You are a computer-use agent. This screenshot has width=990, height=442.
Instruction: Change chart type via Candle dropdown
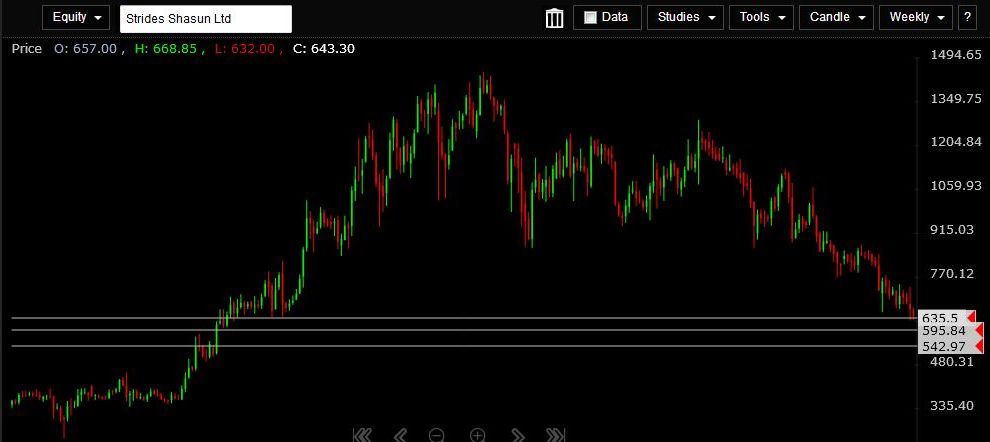pos(836,17)
